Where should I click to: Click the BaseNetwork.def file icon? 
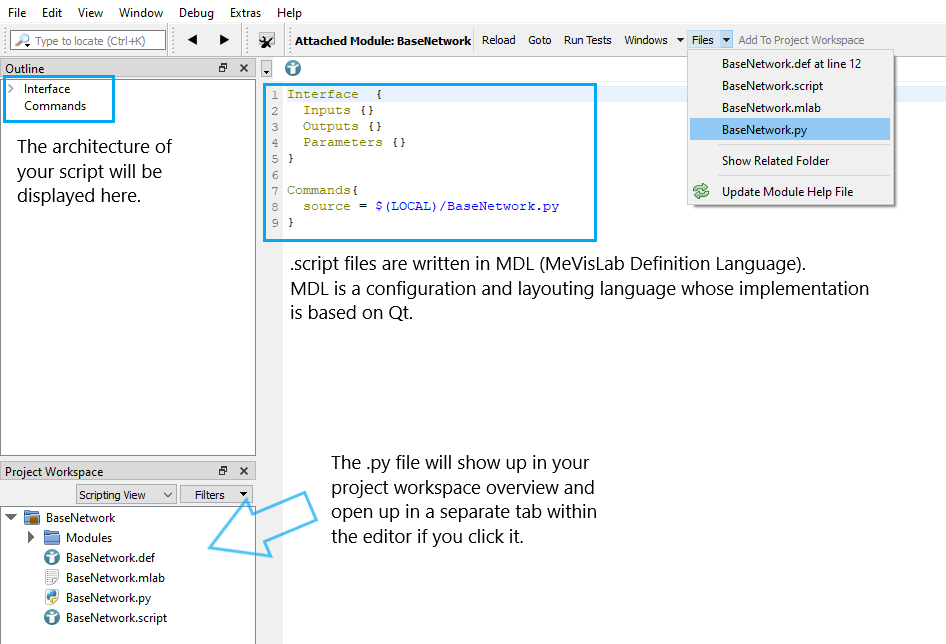pos(52,557)
